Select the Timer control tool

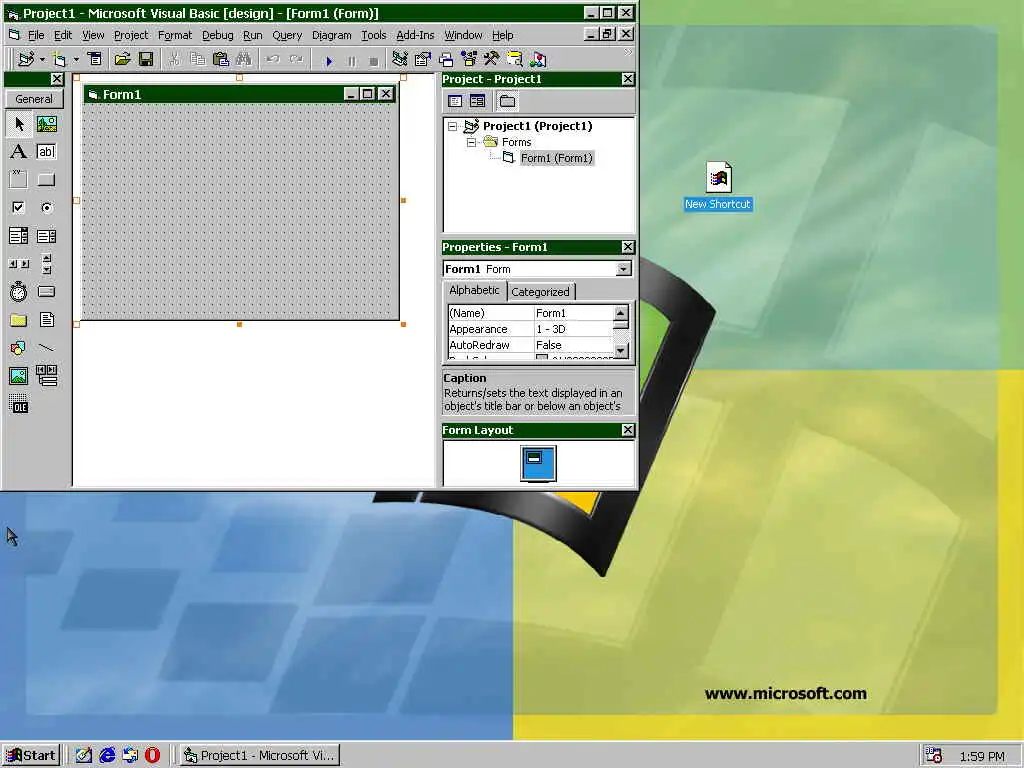click(x=19, y=292)
